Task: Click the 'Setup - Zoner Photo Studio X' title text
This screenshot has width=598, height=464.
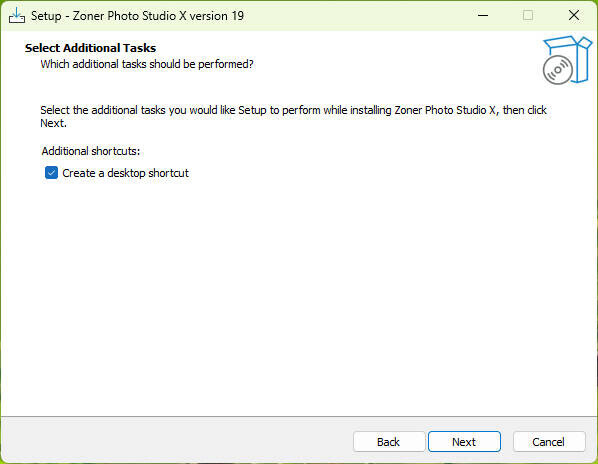Action: (x=109, y=16)
